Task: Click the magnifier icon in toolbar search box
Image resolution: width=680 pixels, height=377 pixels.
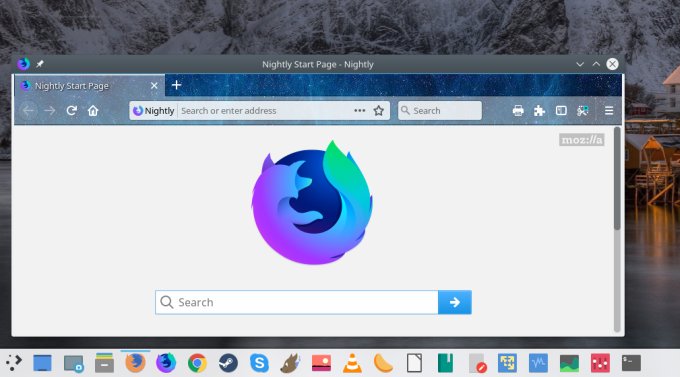Action: click(405, 111)
